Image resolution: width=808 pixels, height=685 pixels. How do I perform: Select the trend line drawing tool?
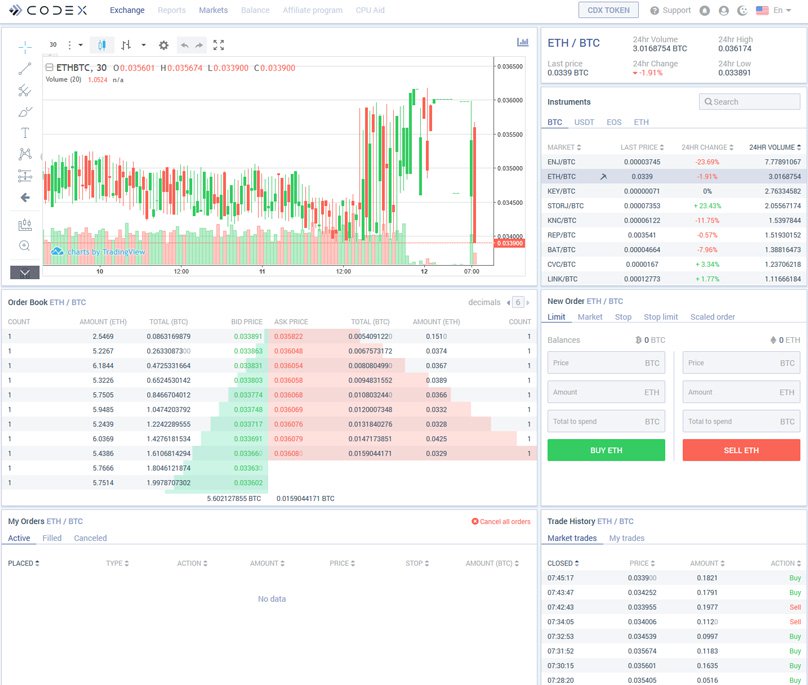click(x=24, y=69)
